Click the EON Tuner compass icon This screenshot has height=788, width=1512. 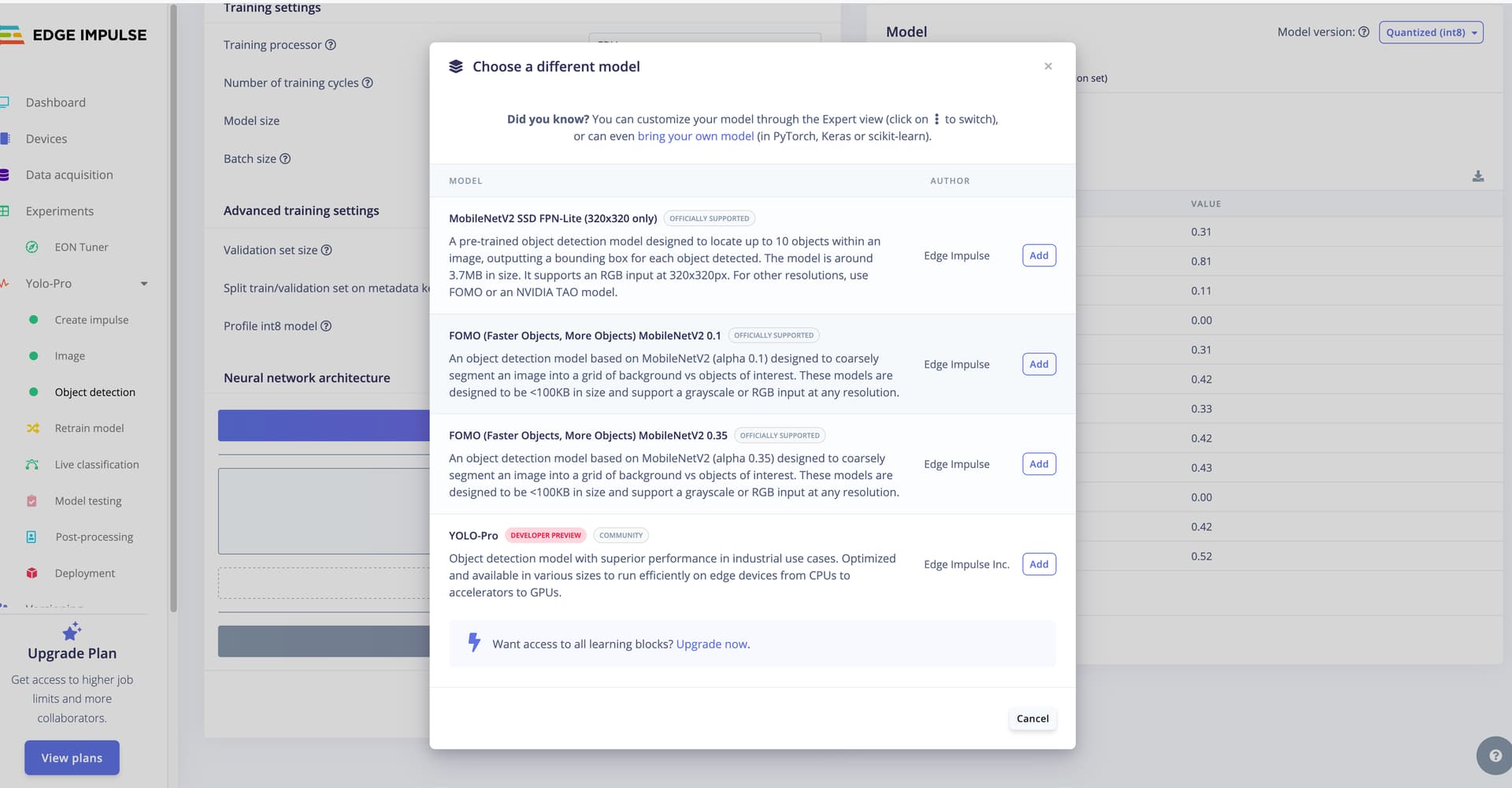coord(31,247)
